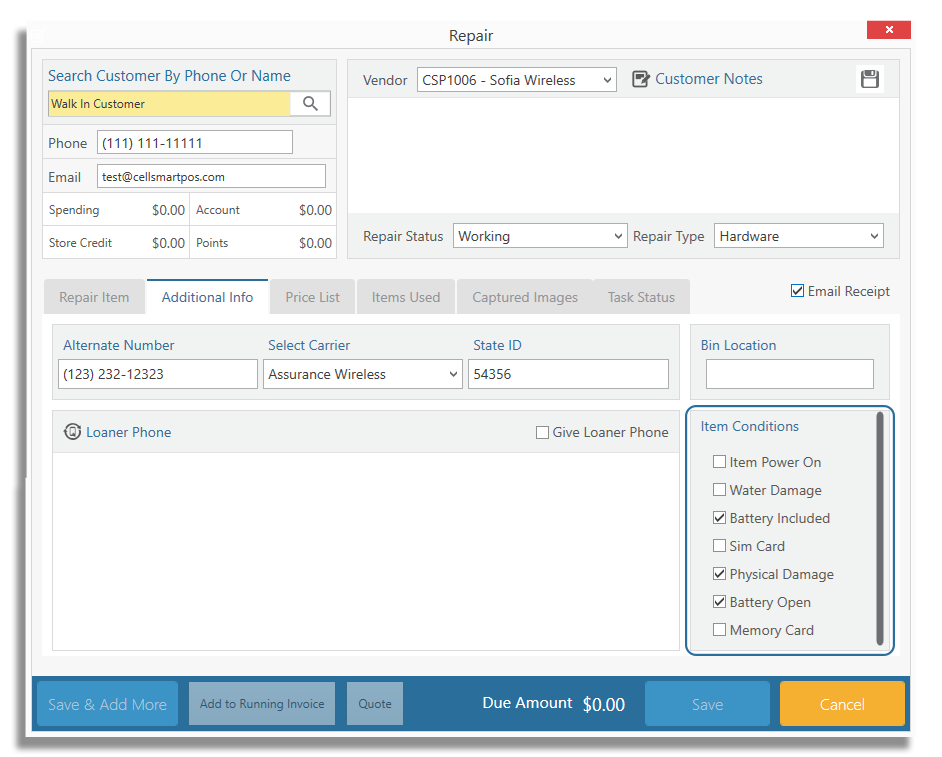Close the Repair window

click(889, 29)
